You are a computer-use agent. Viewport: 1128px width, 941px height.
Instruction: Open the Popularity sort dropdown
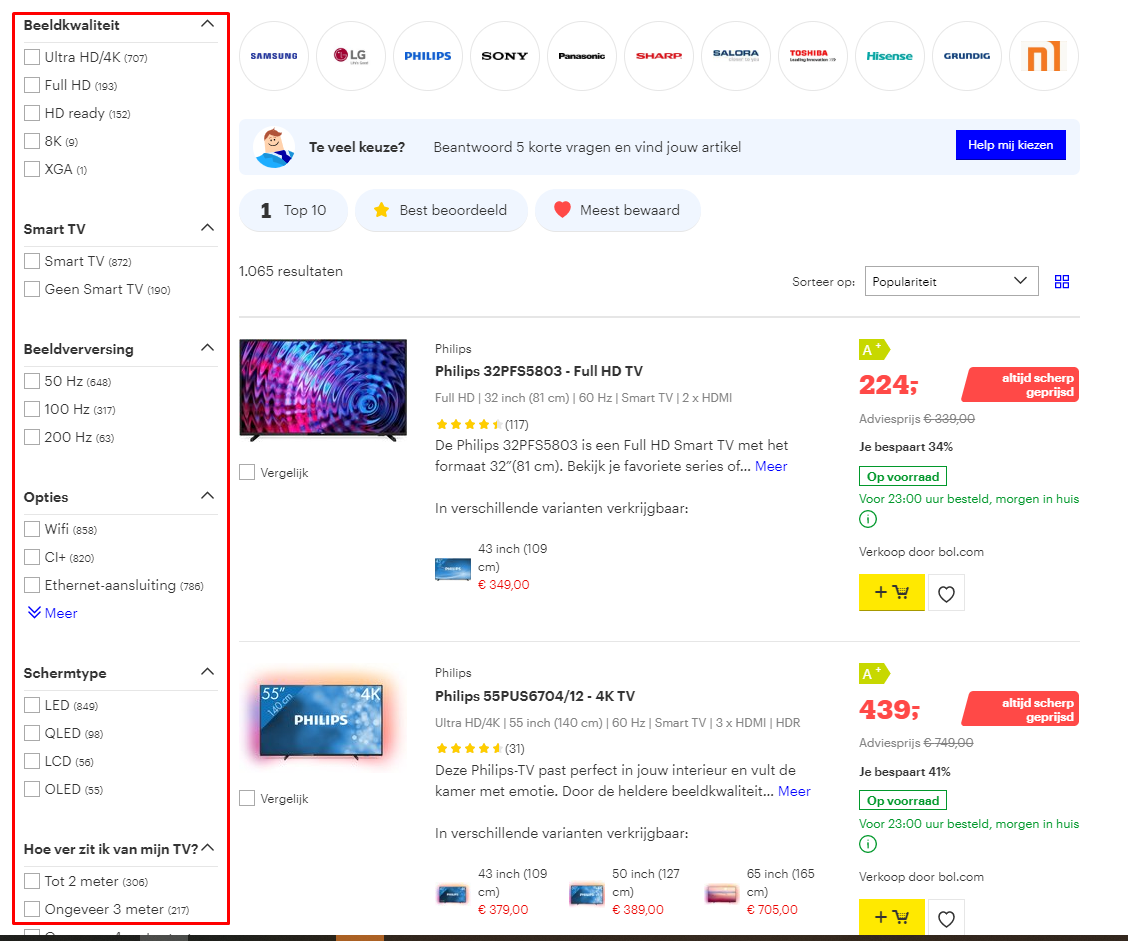tap(950, 282)
